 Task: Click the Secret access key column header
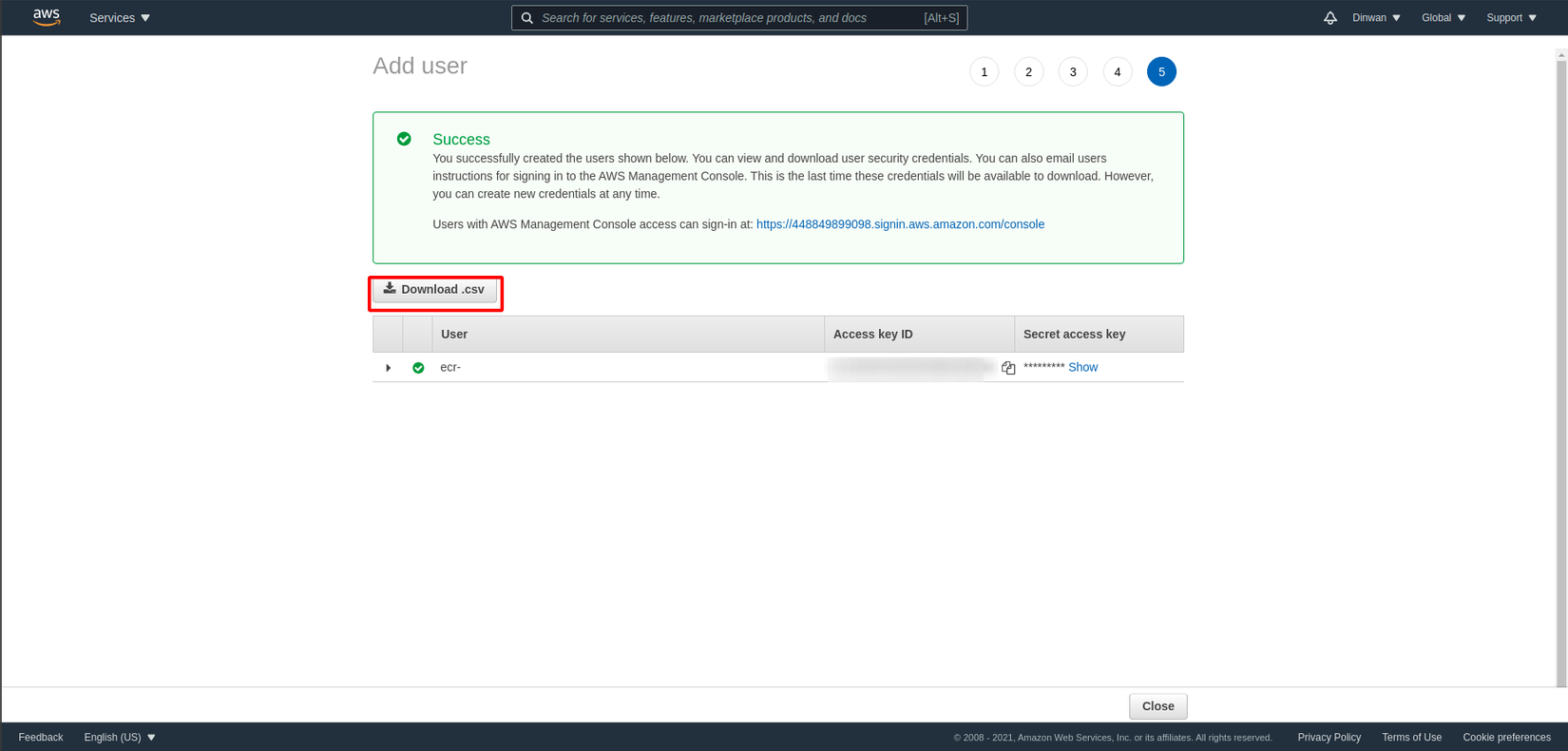(1100, 334)
